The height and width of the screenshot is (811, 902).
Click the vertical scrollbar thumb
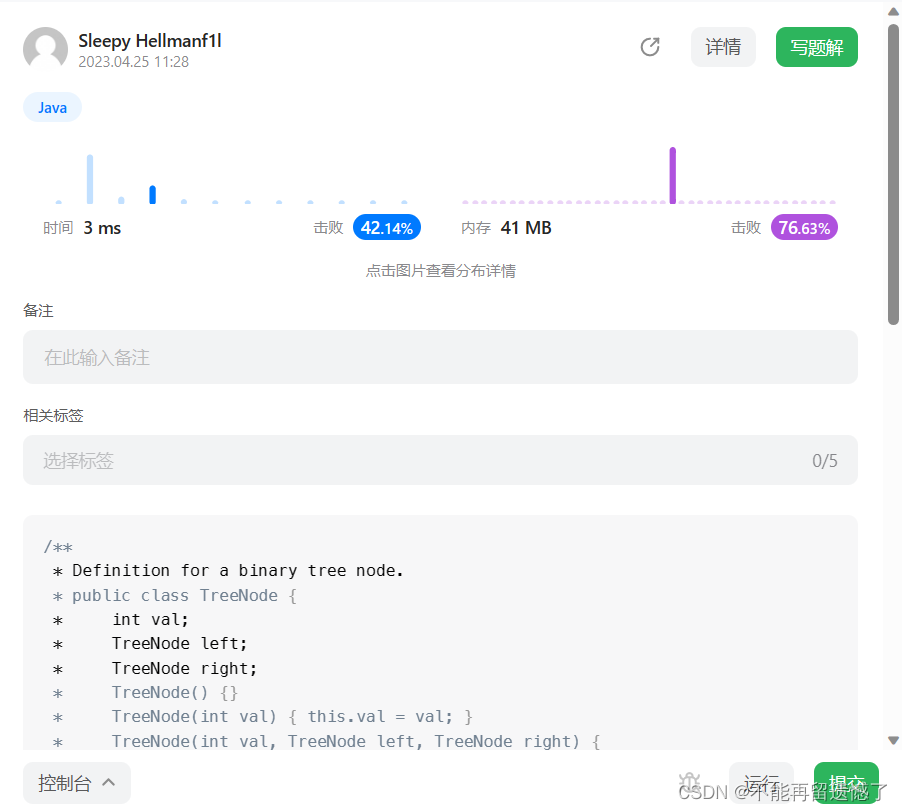(x=893, y=174)
